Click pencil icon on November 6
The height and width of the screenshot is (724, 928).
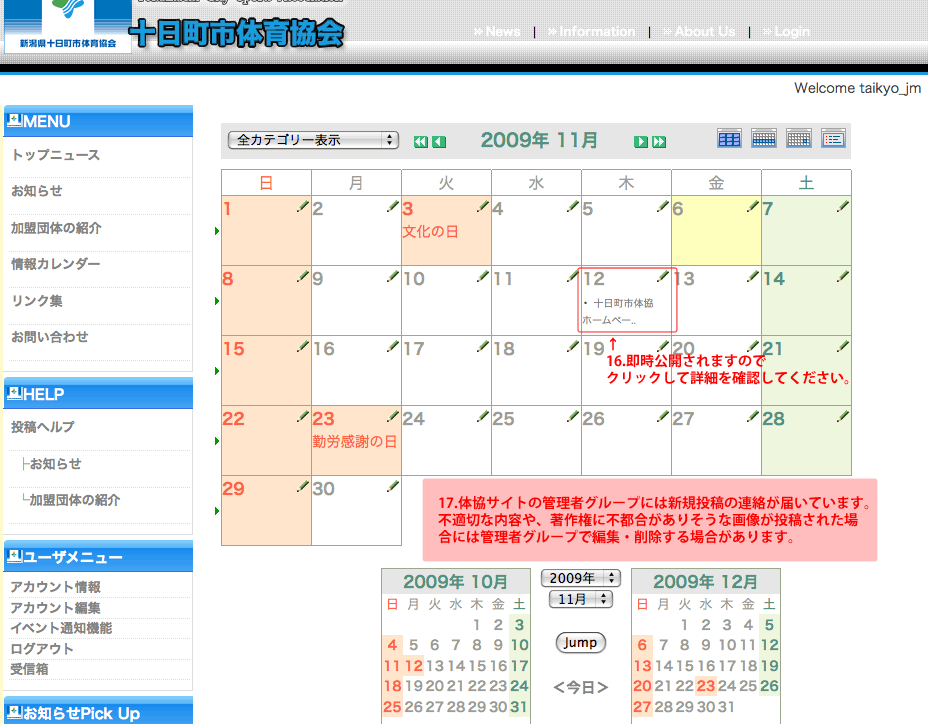click(753, 206)
